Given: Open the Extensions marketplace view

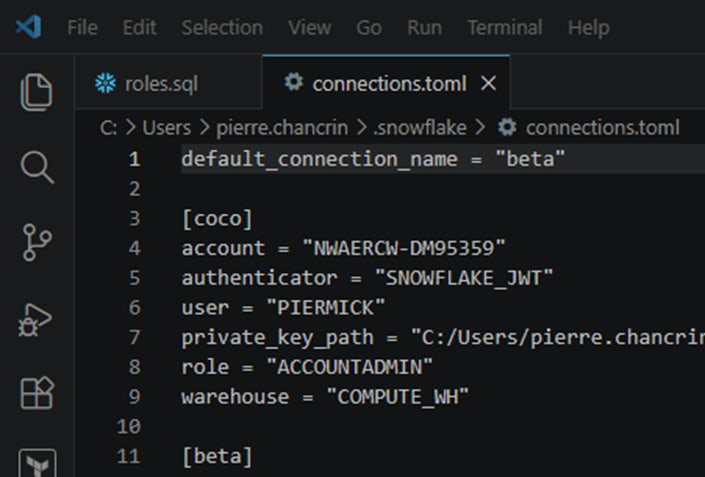Looking at the screenshot, I should click(37, 394).
